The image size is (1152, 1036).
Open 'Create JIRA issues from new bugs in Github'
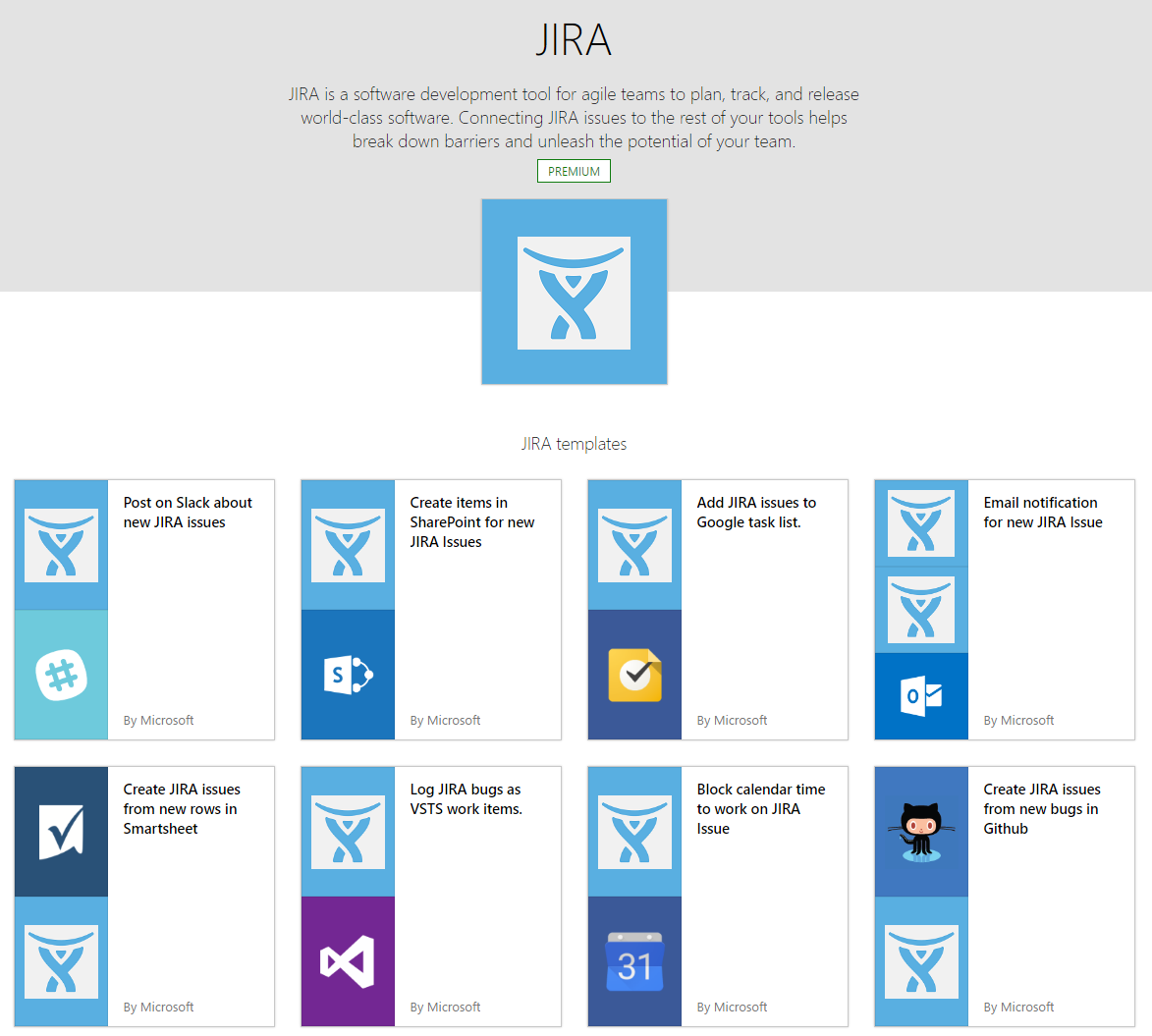click(1041, 809)
